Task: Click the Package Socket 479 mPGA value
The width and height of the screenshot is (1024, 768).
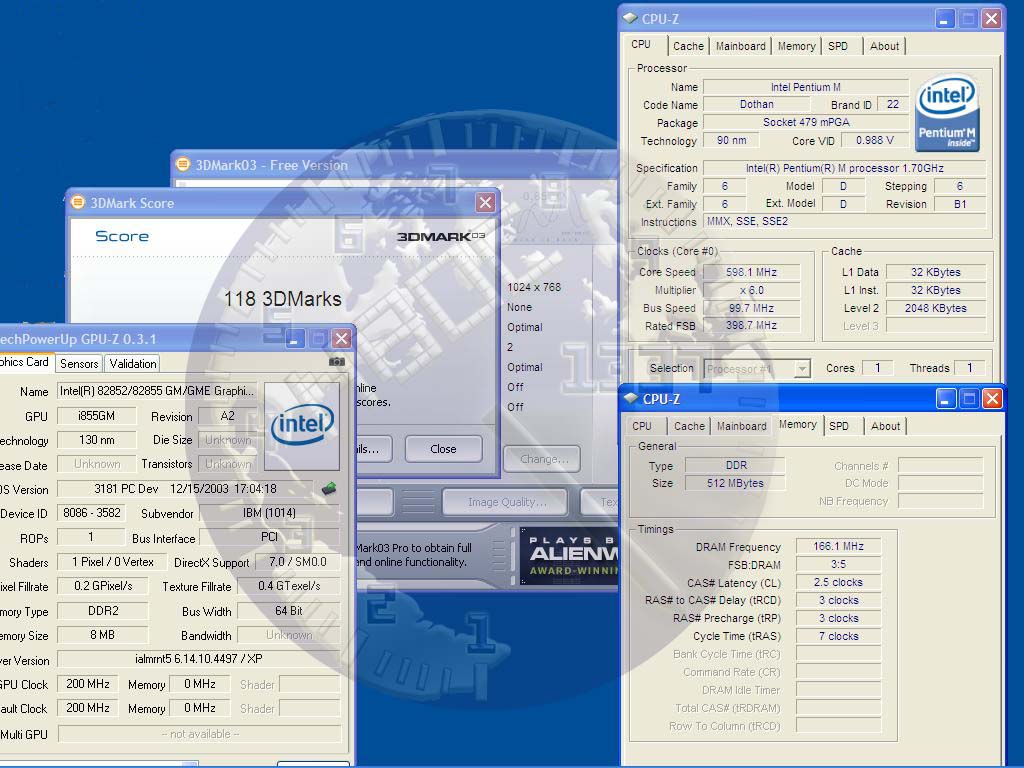Action: click(806, 122)
